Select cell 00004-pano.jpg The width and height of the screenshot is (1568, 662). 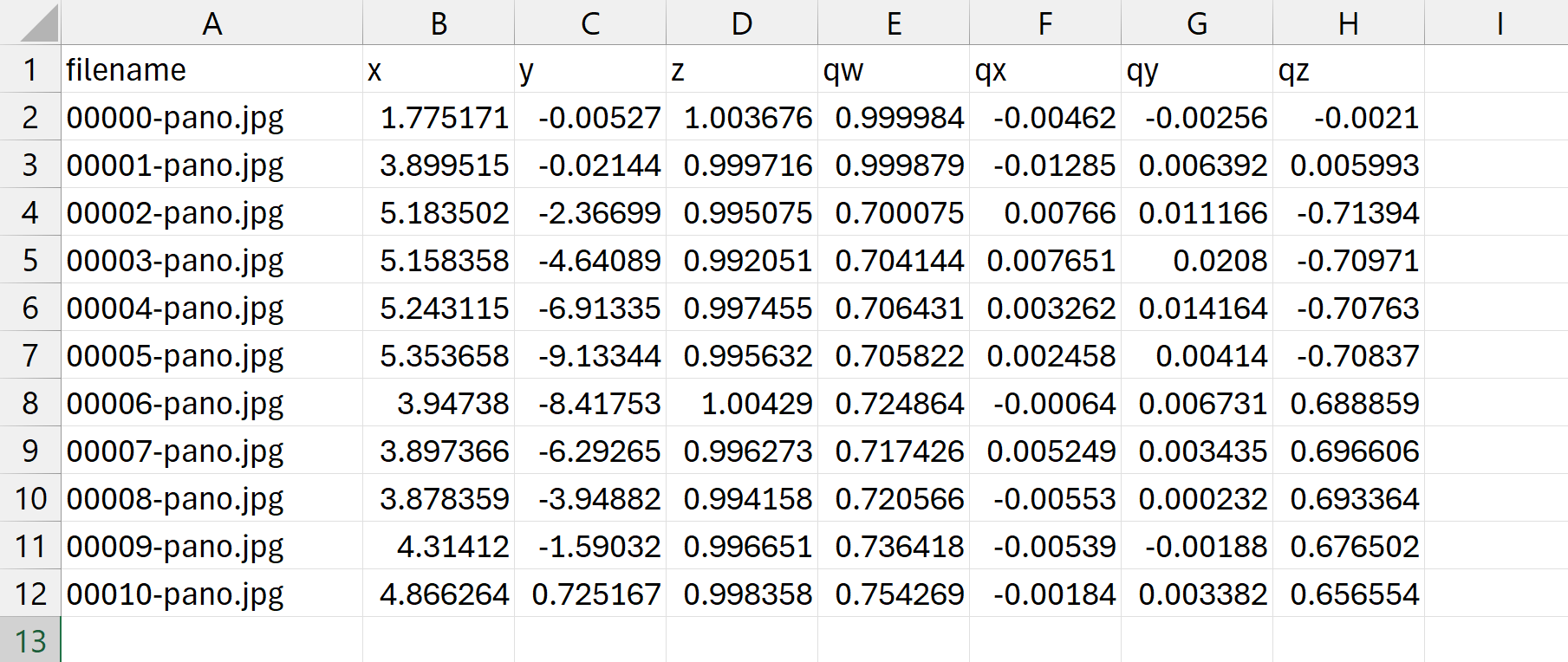point(211,307)
